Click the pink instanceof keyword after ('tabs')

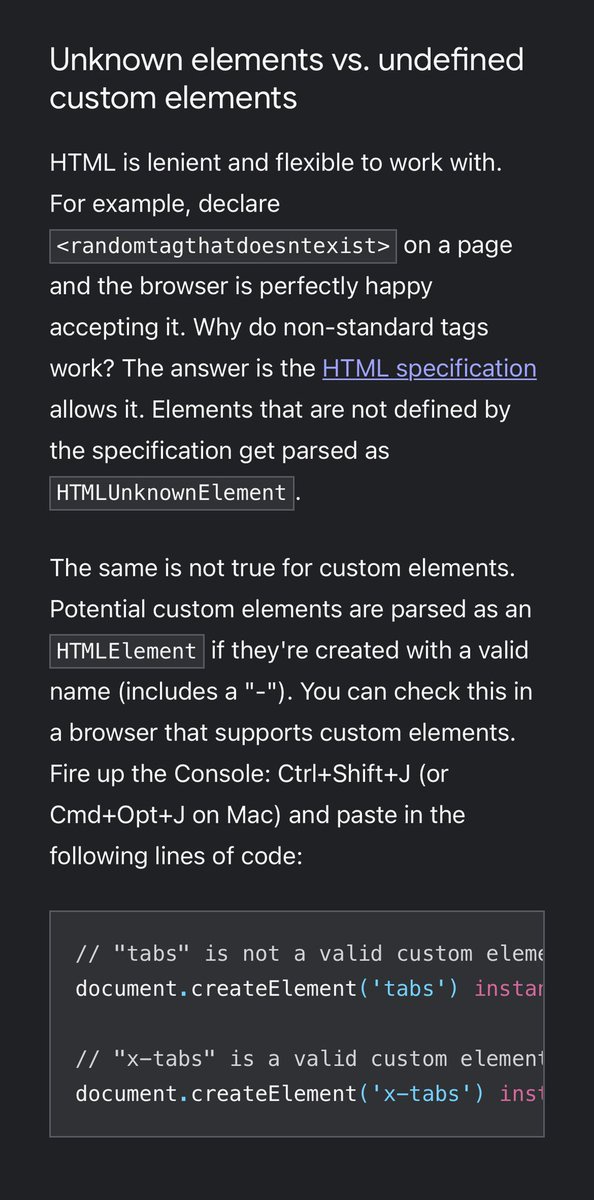coord(509,989)
